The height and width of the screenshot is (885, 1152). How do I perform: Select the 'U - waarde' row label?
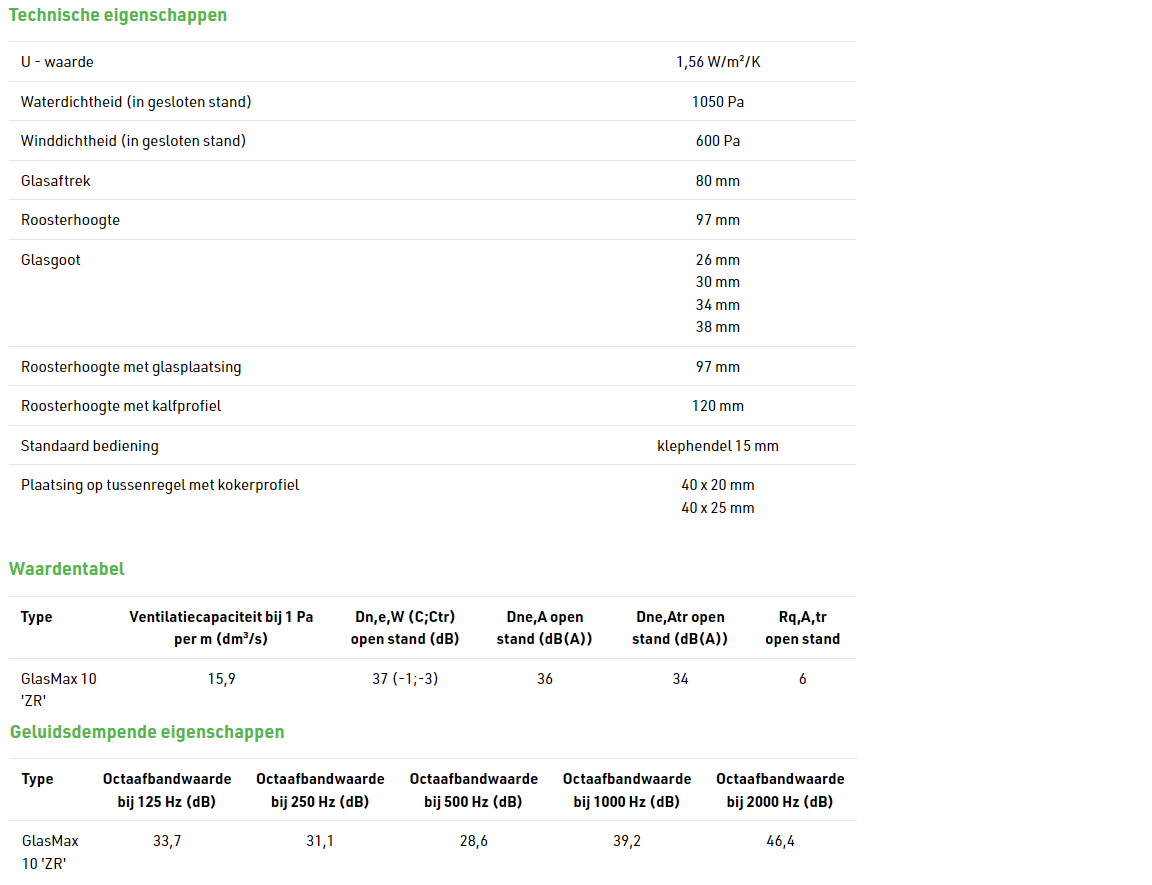(57, 62)
